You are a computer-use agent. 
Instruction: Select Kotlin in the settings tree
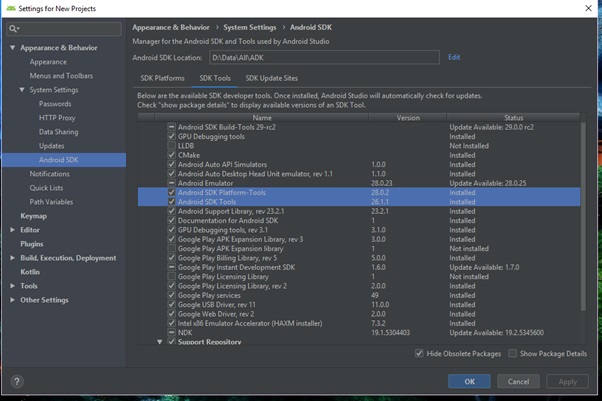coord(30,272)
